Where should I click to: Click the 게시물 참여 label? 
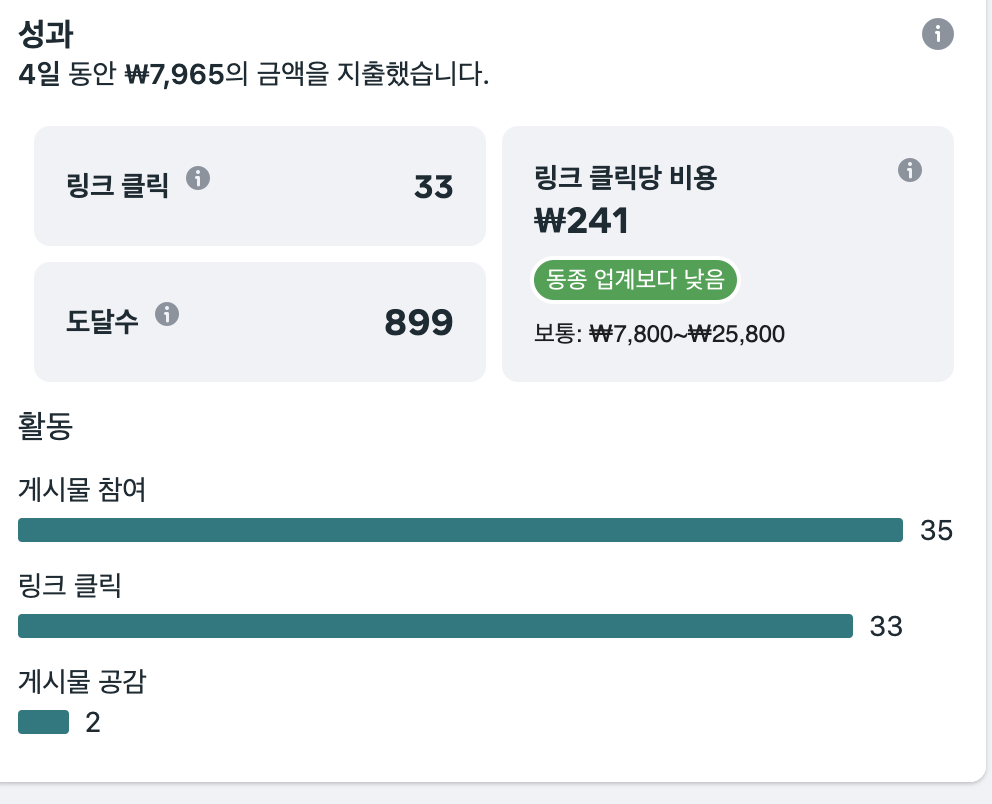[x=82, y=490]
